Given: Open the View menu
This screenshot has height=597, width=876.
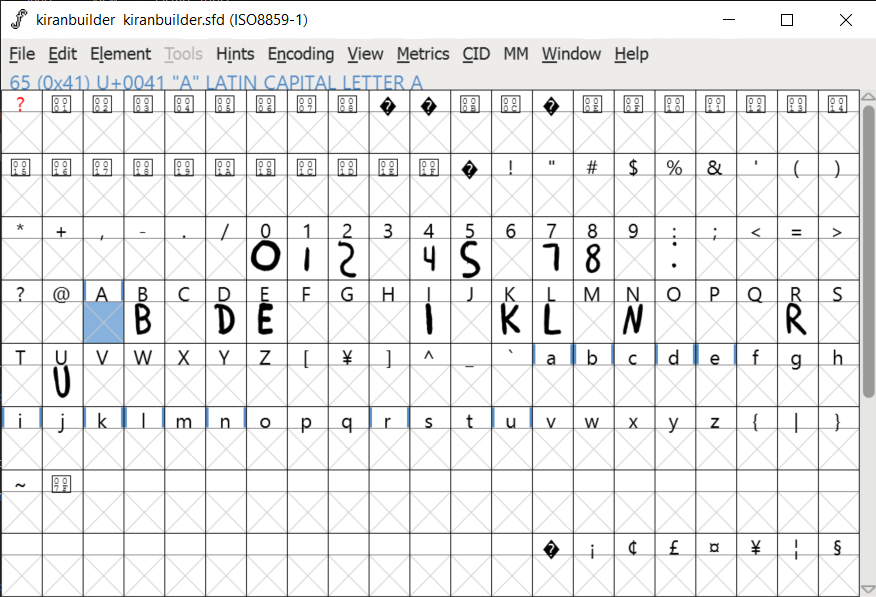Looking at the screenshot, I should point(365,54).
